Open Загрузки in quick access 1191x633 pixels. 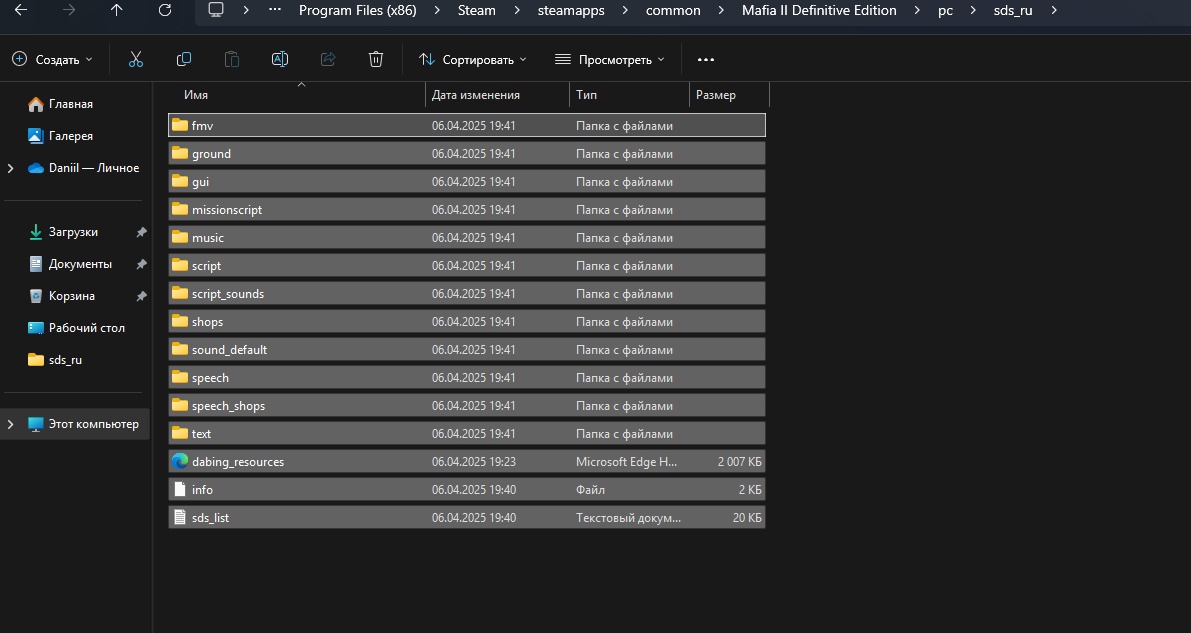[73, 232]
